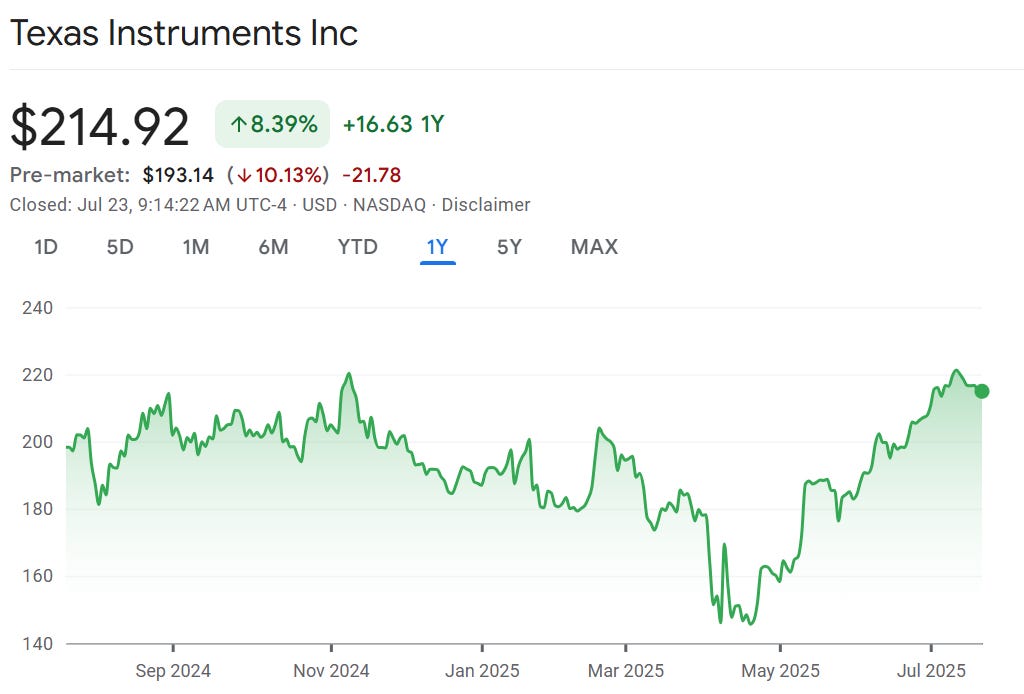Click the Jul 2025 axis label
Viewport: 1024px width, 694px height.
click(x=931, y=670)
